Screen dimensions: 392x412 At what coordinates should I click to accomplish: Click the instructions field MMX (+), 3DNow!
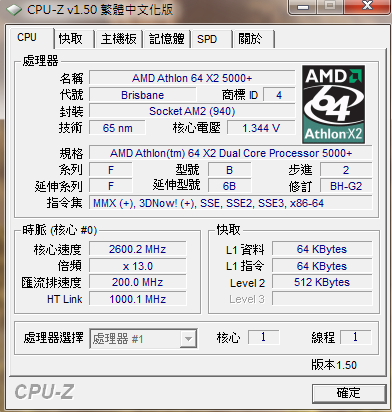[231, 203]
